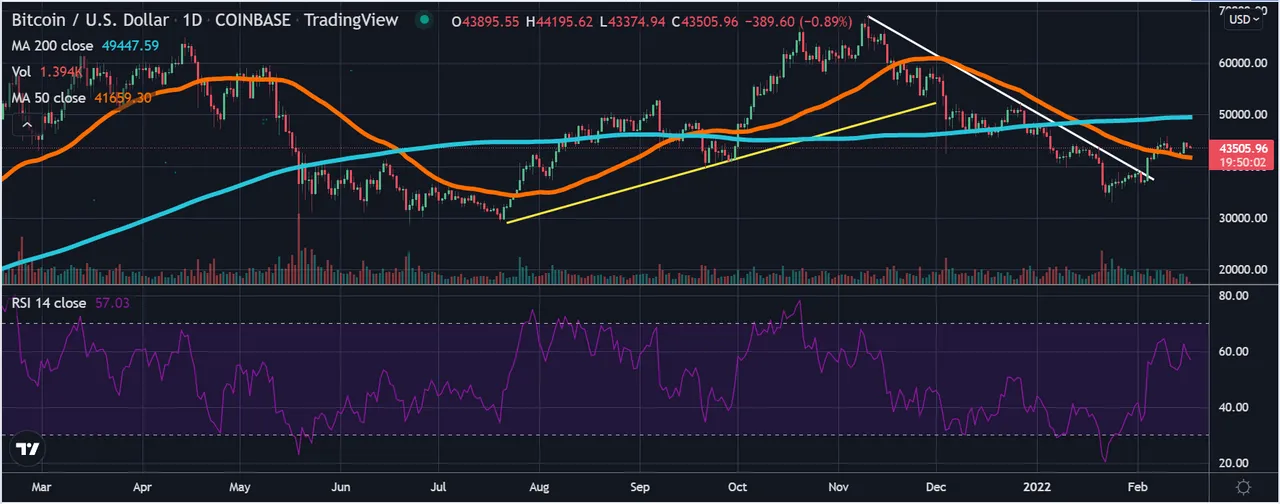
Task: Click the RSI value 57.03
Action: click(x=111, y=302)
